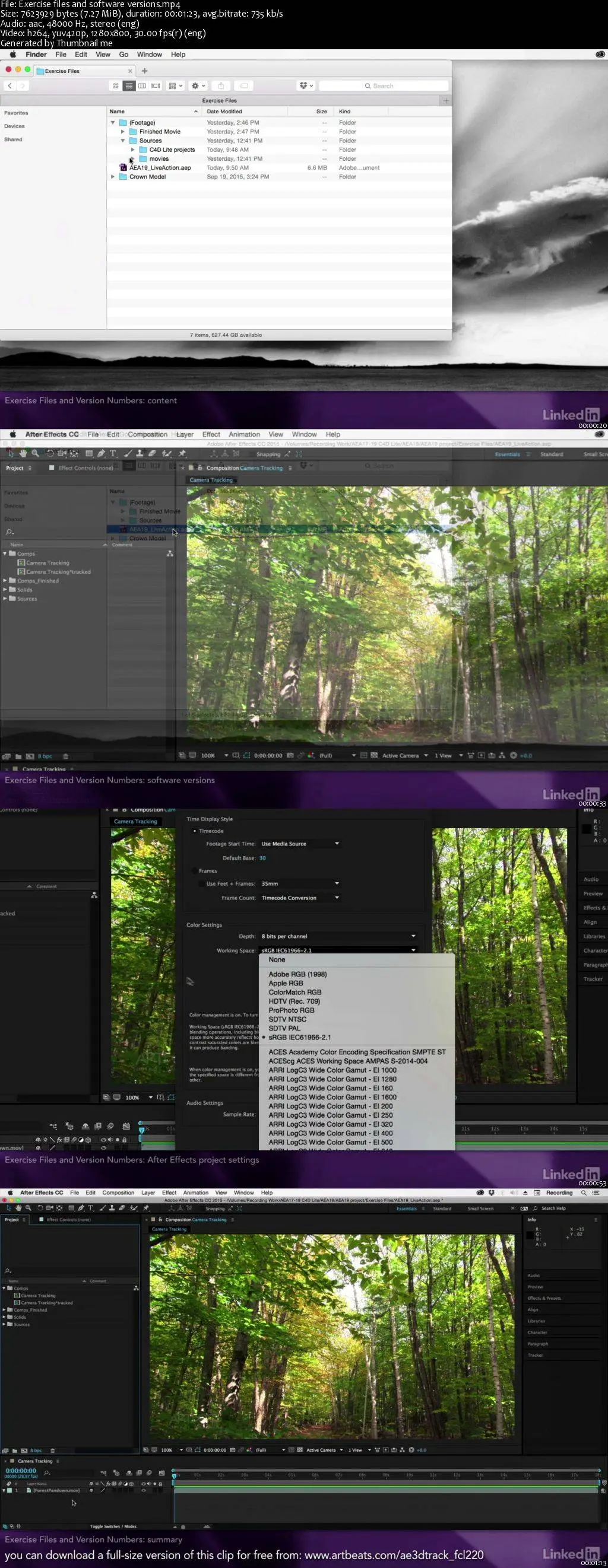The height and width of the screenshot is (1568, 608).
Task: Select the Type tool in the summary frame
Action: pyautogui.click(x=91, y=1208)
